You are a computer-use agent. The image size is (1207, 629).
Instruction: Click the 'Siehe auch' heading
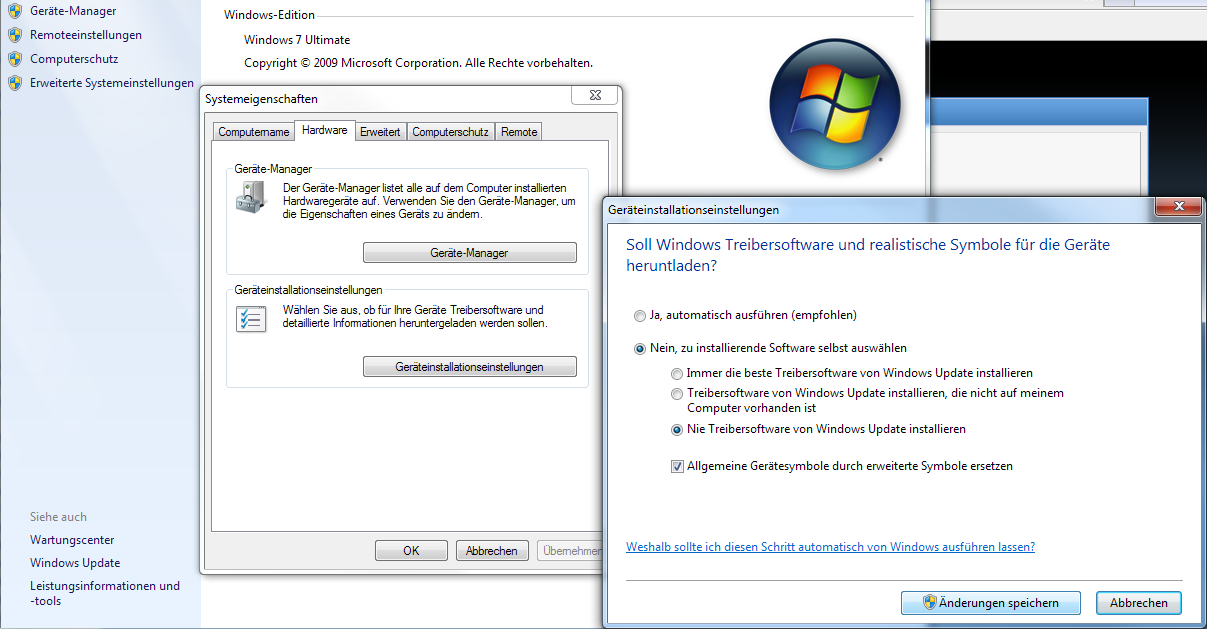tap(58, 517)
